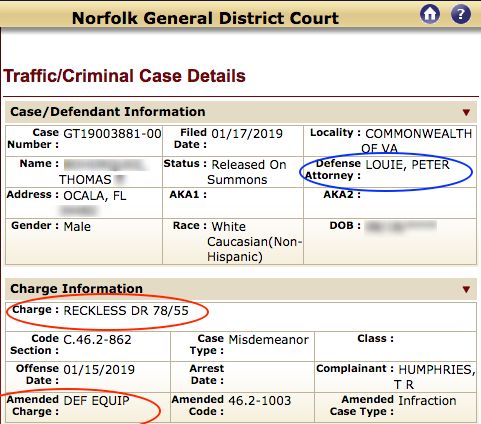Select the Charge Information header bar
This screenshot has height=424, width=481.
tap(241, 289)
